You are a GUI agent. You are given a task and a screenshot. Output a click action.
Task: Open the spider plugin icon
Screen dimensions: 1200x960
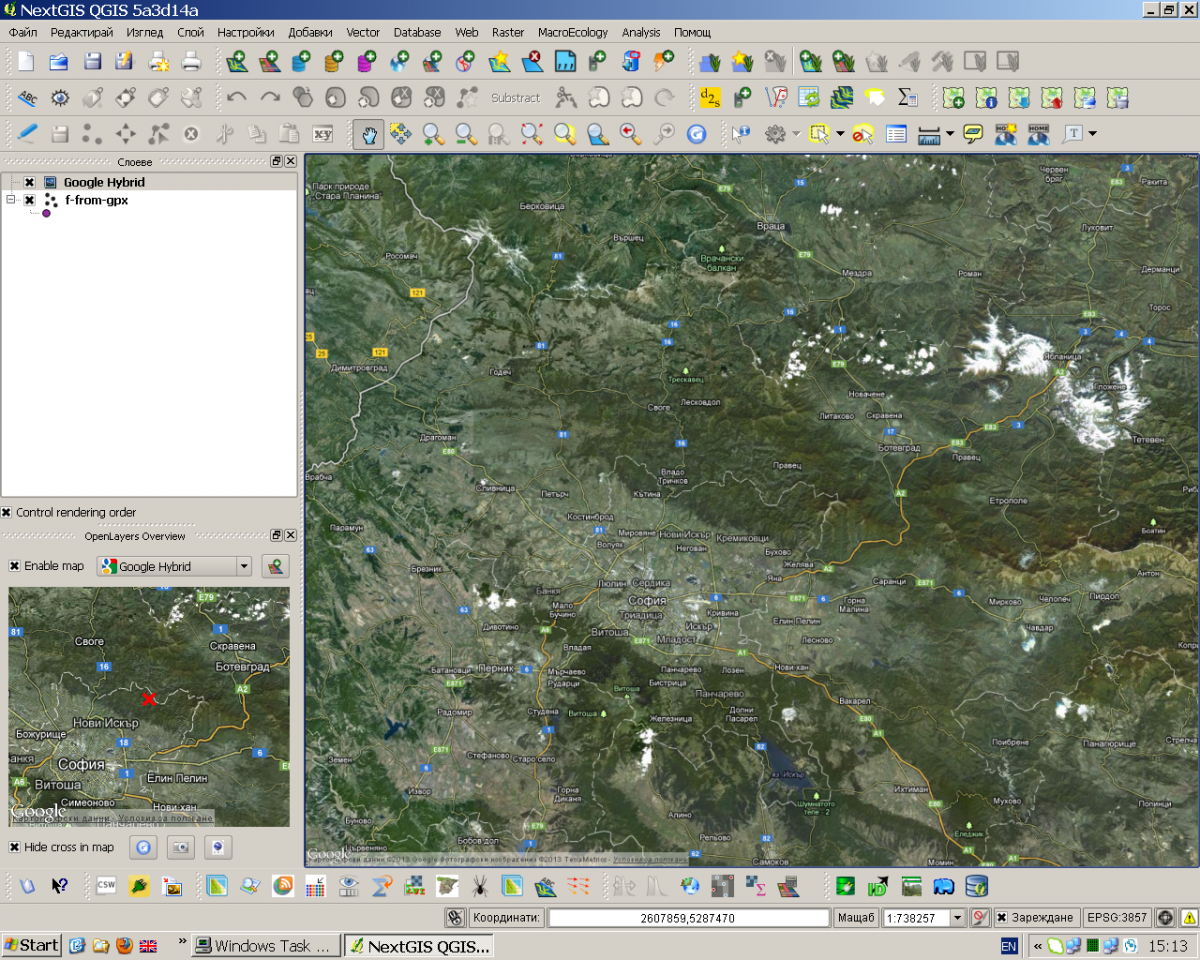click(479, 886)
